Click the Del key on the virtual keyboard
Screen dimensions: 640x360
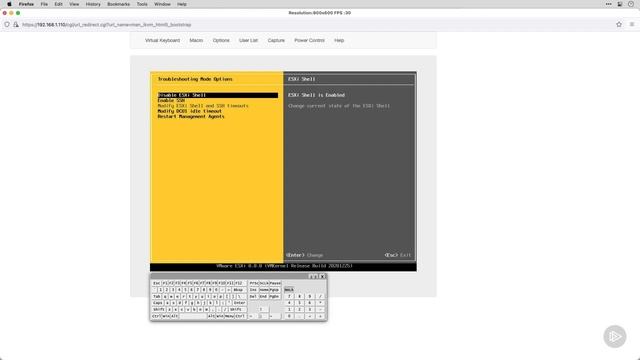[x=254, y=296]
